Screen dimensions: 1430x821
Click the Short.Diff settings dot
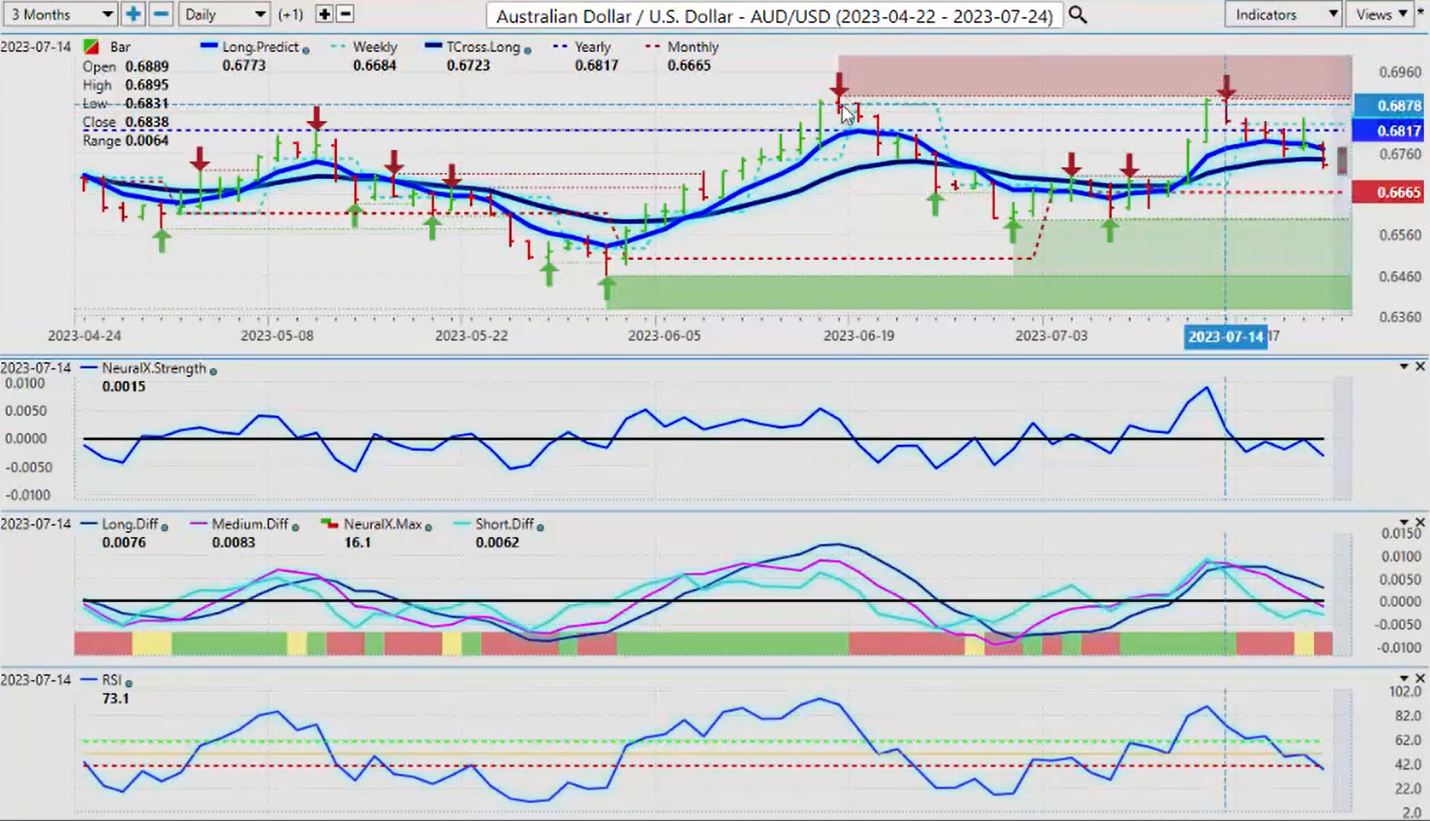click(x=541, y=526)
